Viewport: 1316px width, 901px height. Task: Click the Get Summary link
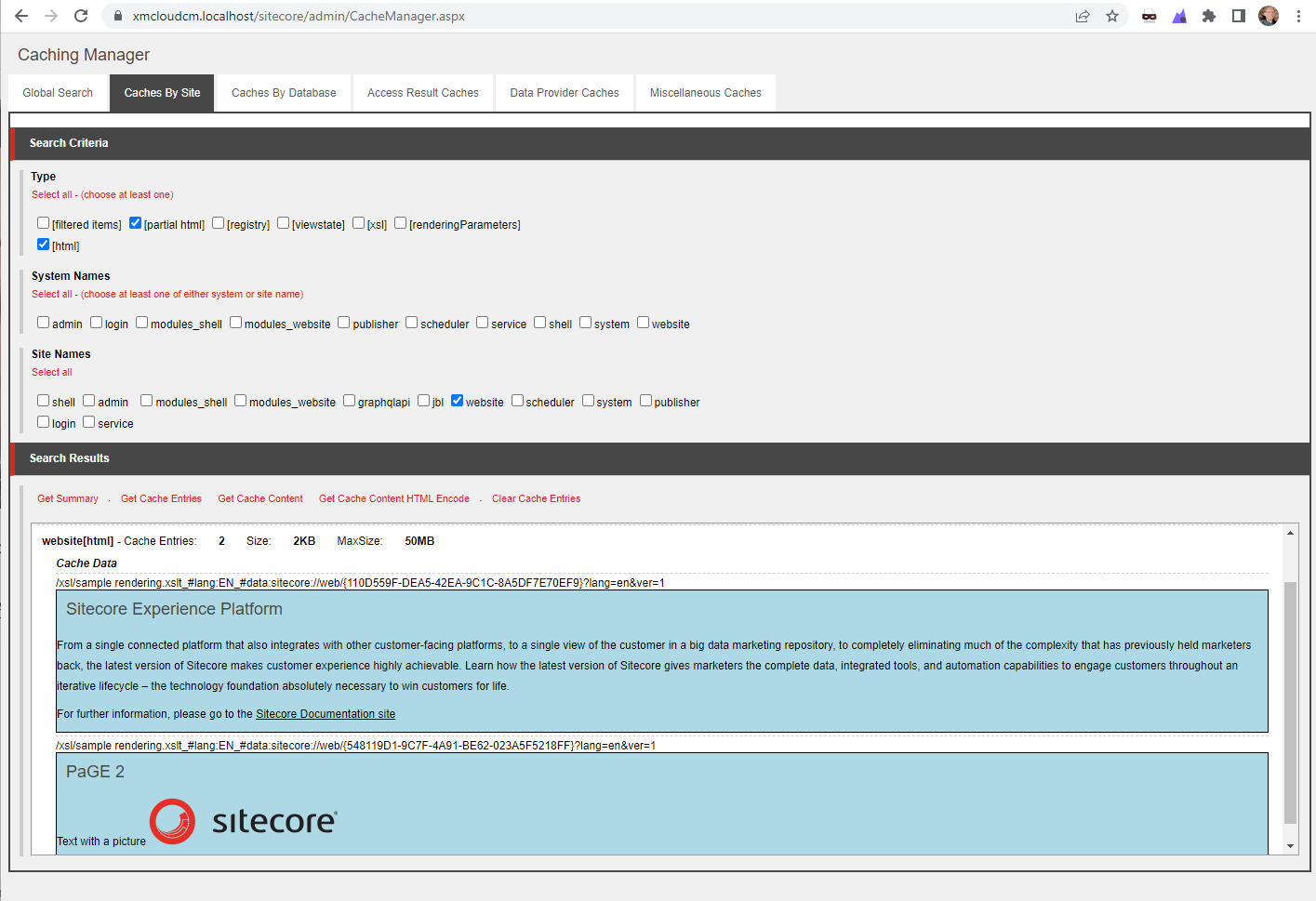click(68, 499)
